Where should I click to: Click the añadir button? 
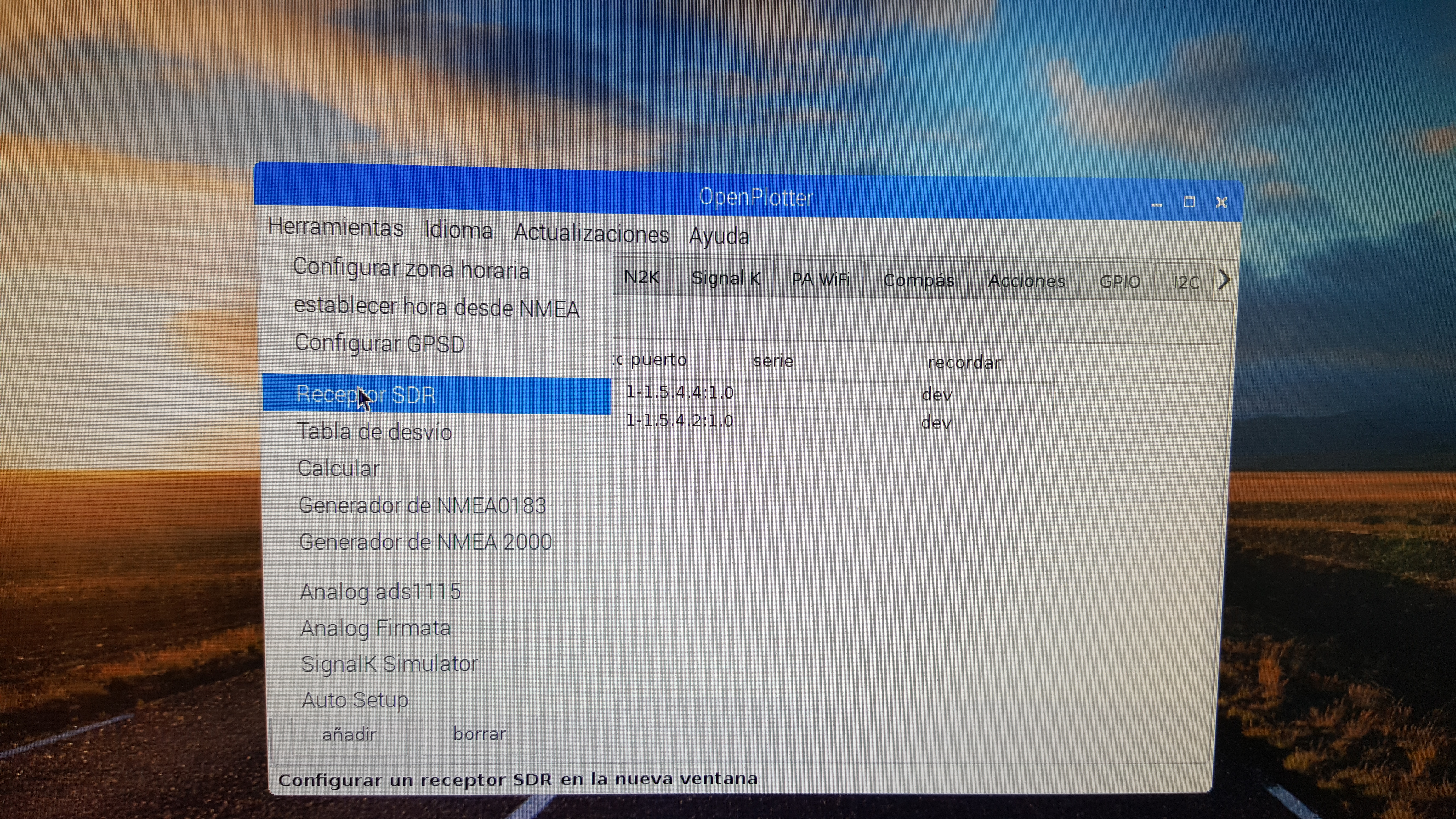coord(349,734)
